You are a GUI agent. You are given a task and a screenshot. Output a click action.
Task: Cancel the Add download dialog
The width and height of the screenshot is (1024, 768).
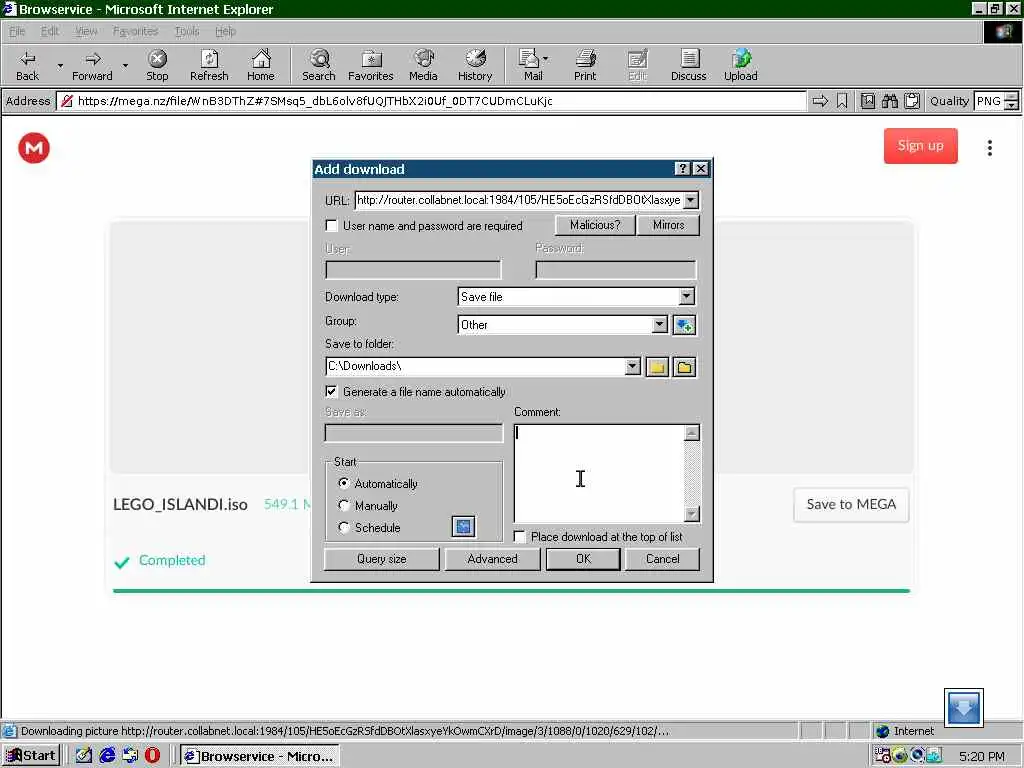tap(662, 559)
